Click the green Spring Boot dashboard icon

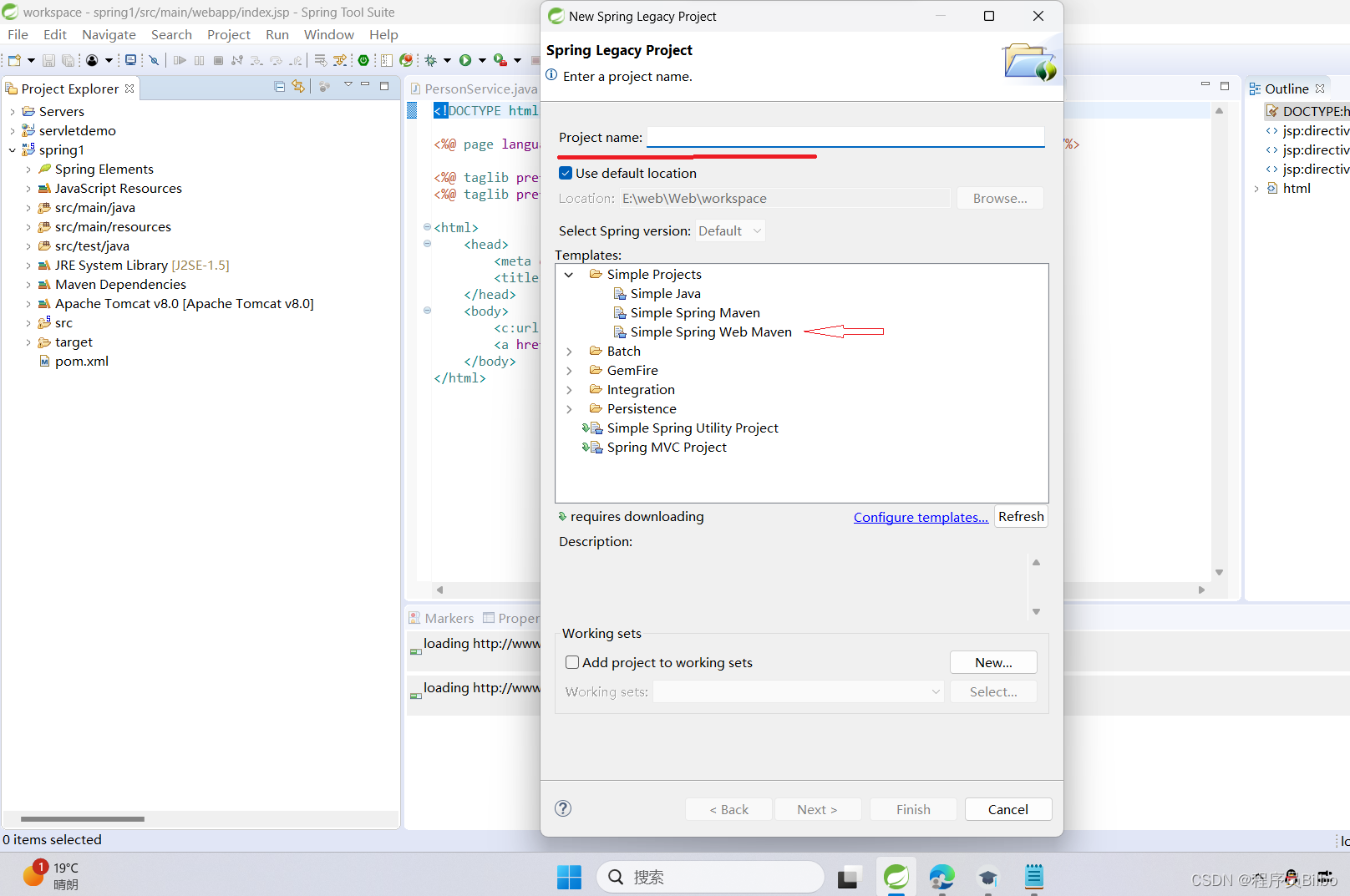point(363,60)
